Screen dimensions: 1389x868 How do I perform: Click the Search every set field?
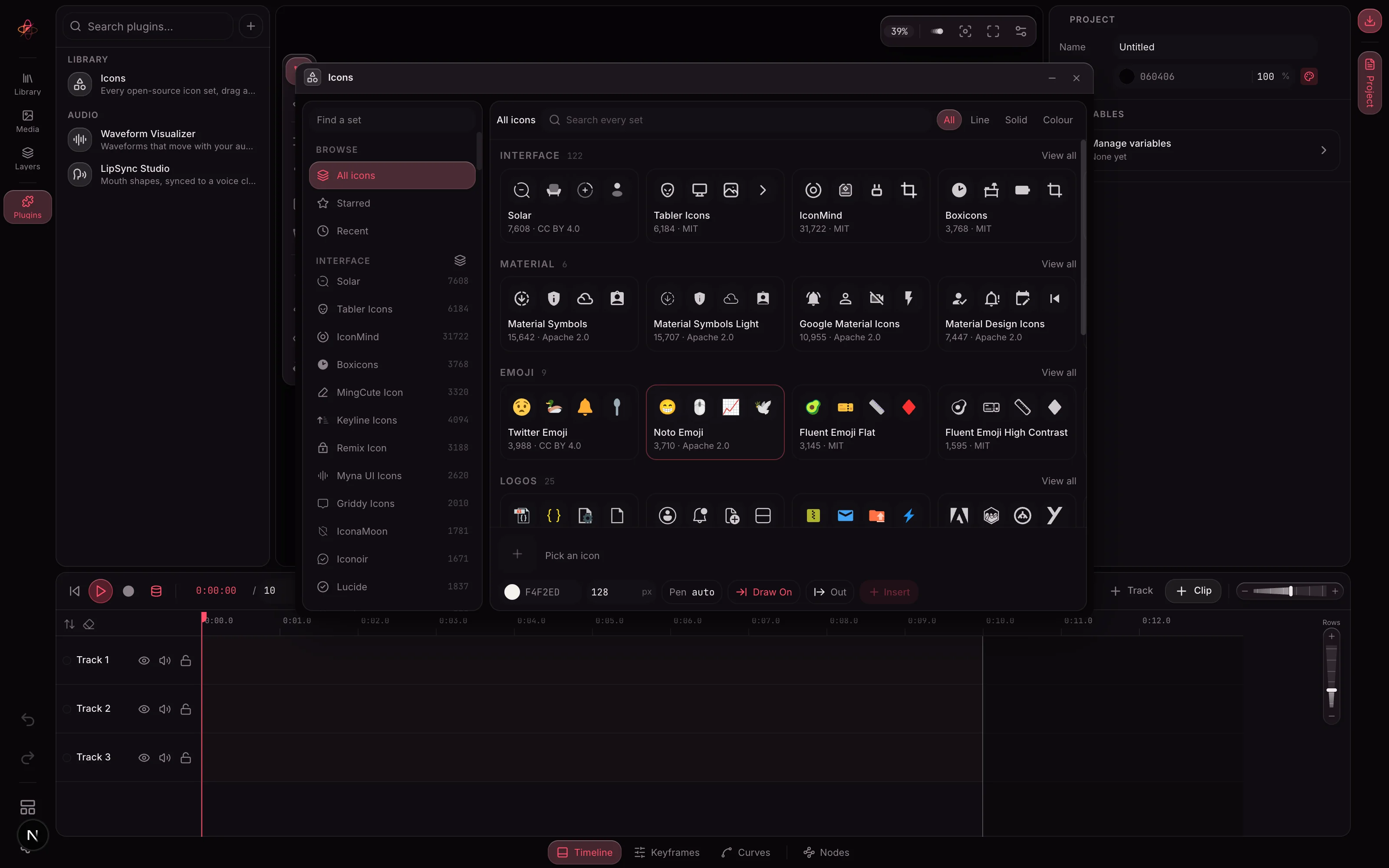click(x=737, y=120)
